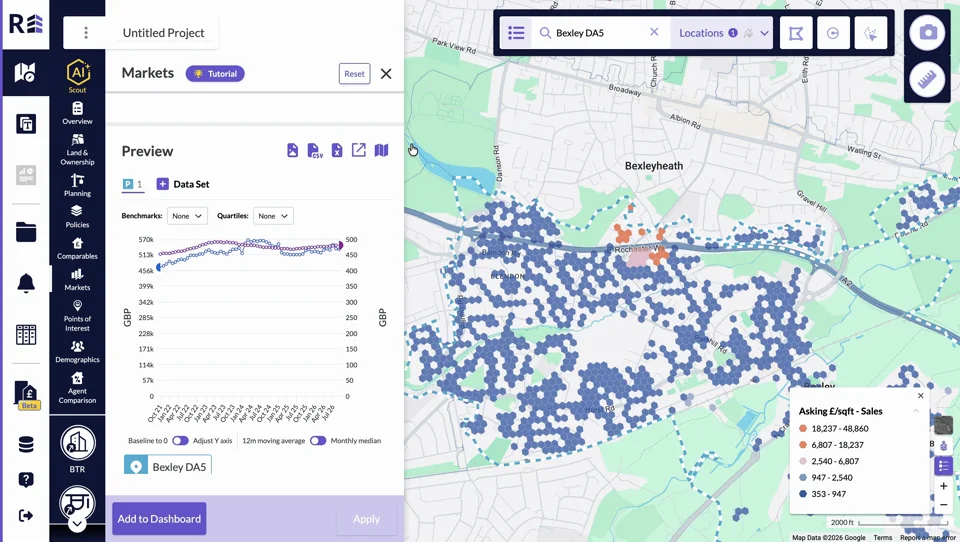Open the Quartiles dropdown
The height and width of the screenshot is (542, 960).
point(273,216)
